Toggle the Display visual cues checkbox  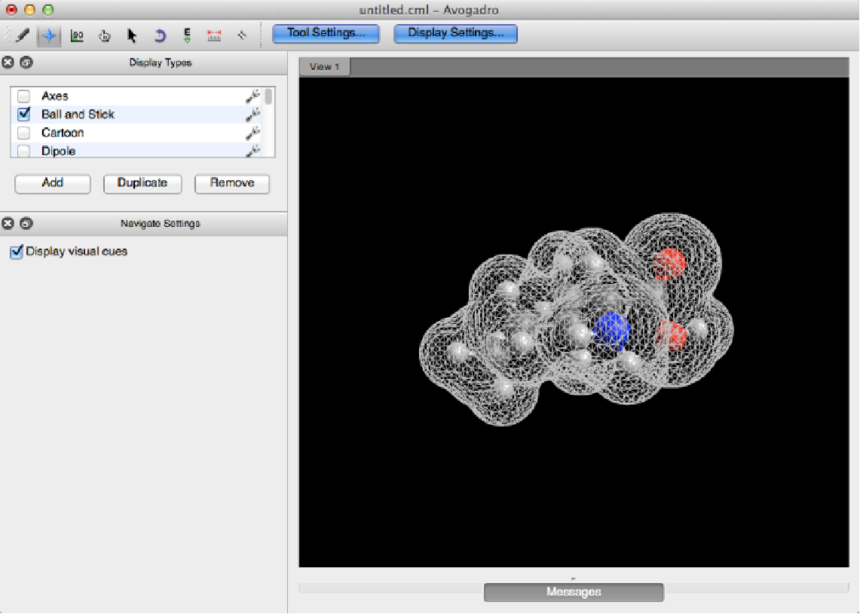coord(16,252)
